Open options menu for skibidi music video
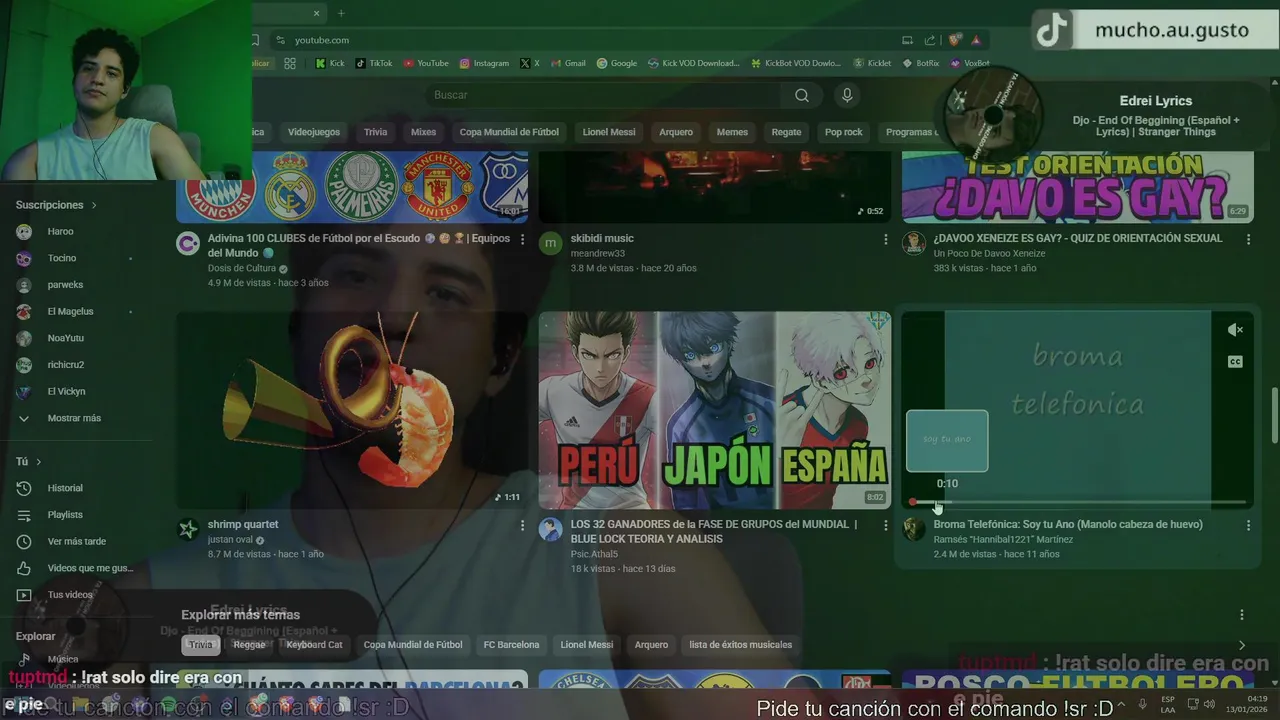Screen dimensions: 1280x720 (x=885, y=240)
